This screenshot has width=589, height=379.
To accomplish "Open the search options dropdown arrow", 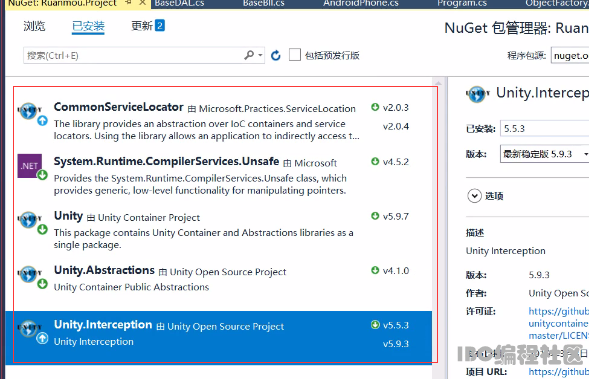I will pos(260,55).
